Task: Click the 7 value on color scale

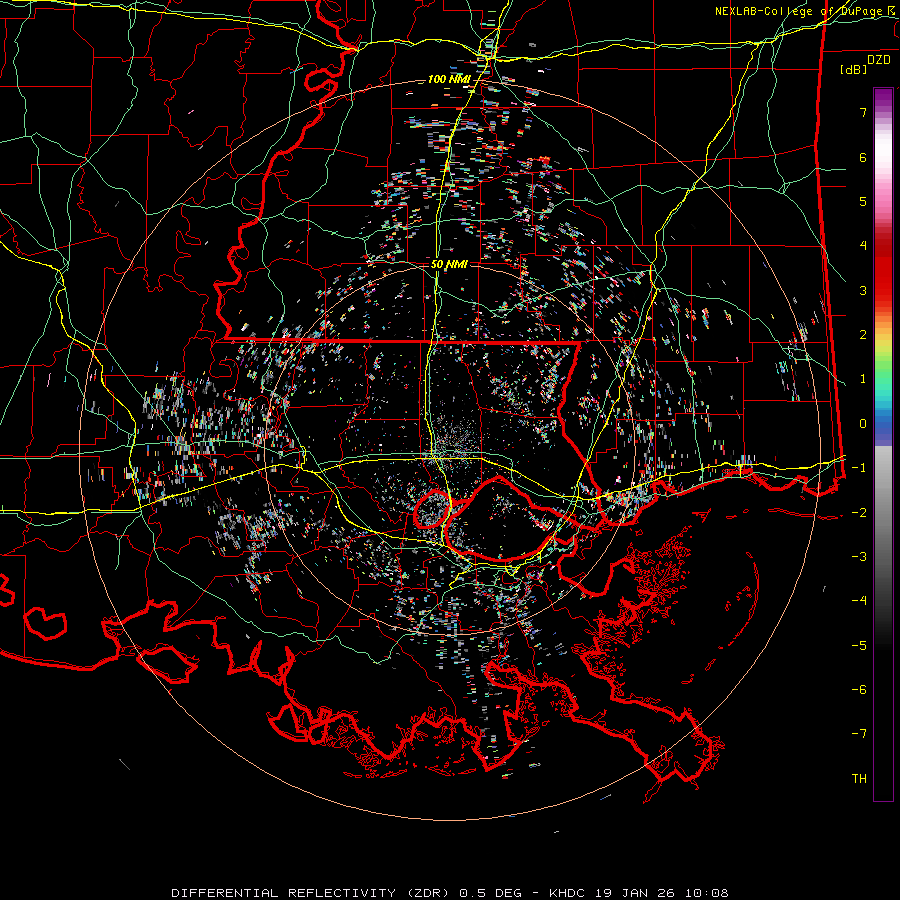Action: pyautogui.click(x=863, y=112)
